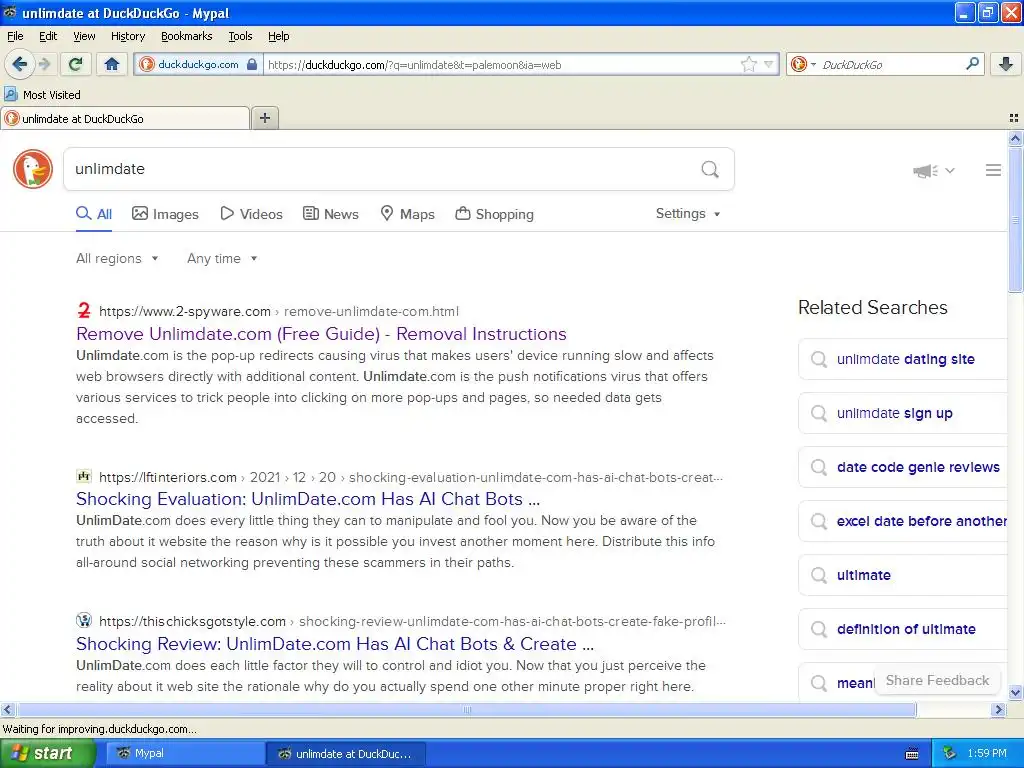Expand the Settings dropdown

(x=688, y=214)
